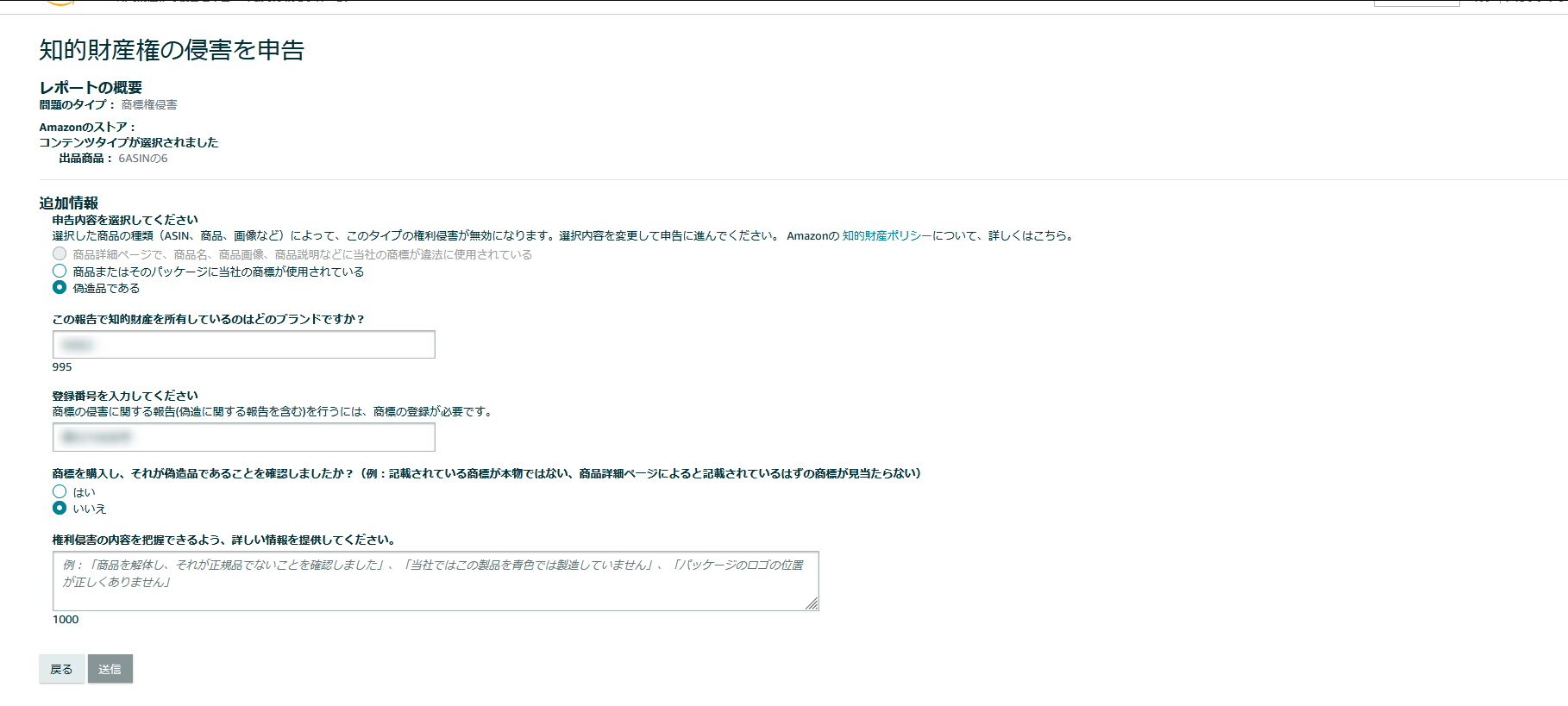Select 商品またはそのパッケージに当社の商標が使用されている option

coord(60,271)
